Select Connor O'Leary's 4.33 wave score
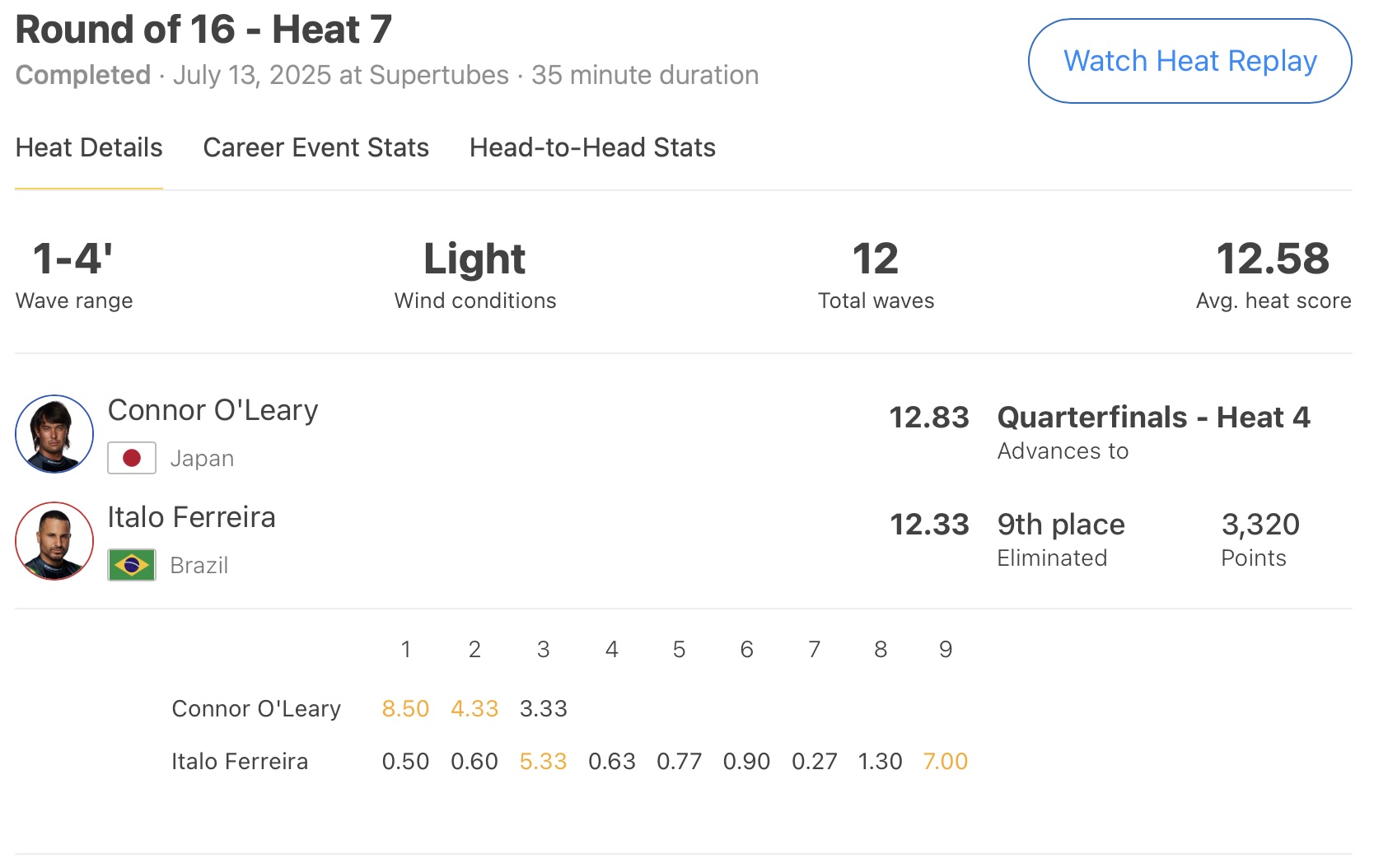This screenshot has height=868, width=1374. pos(474,709)
